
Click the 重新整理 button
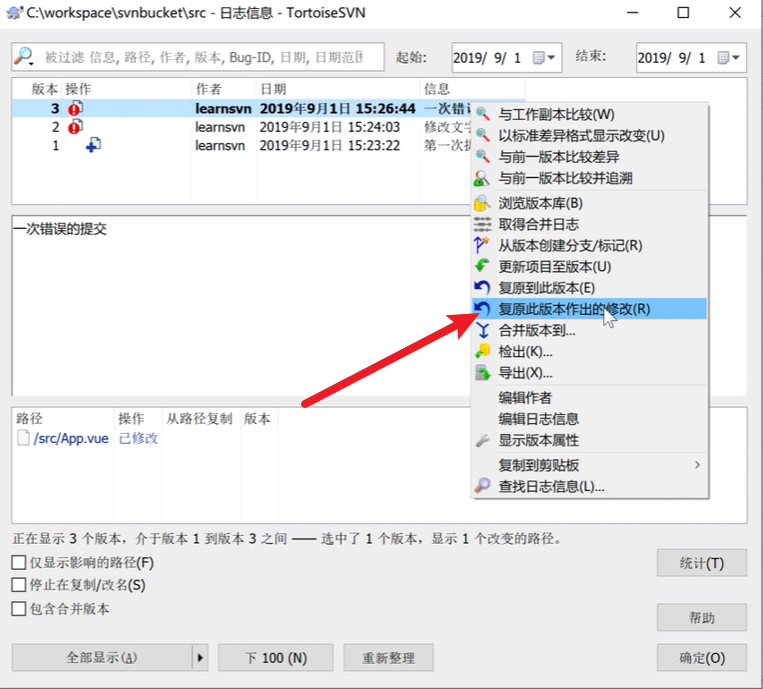[x=388, y=658]
